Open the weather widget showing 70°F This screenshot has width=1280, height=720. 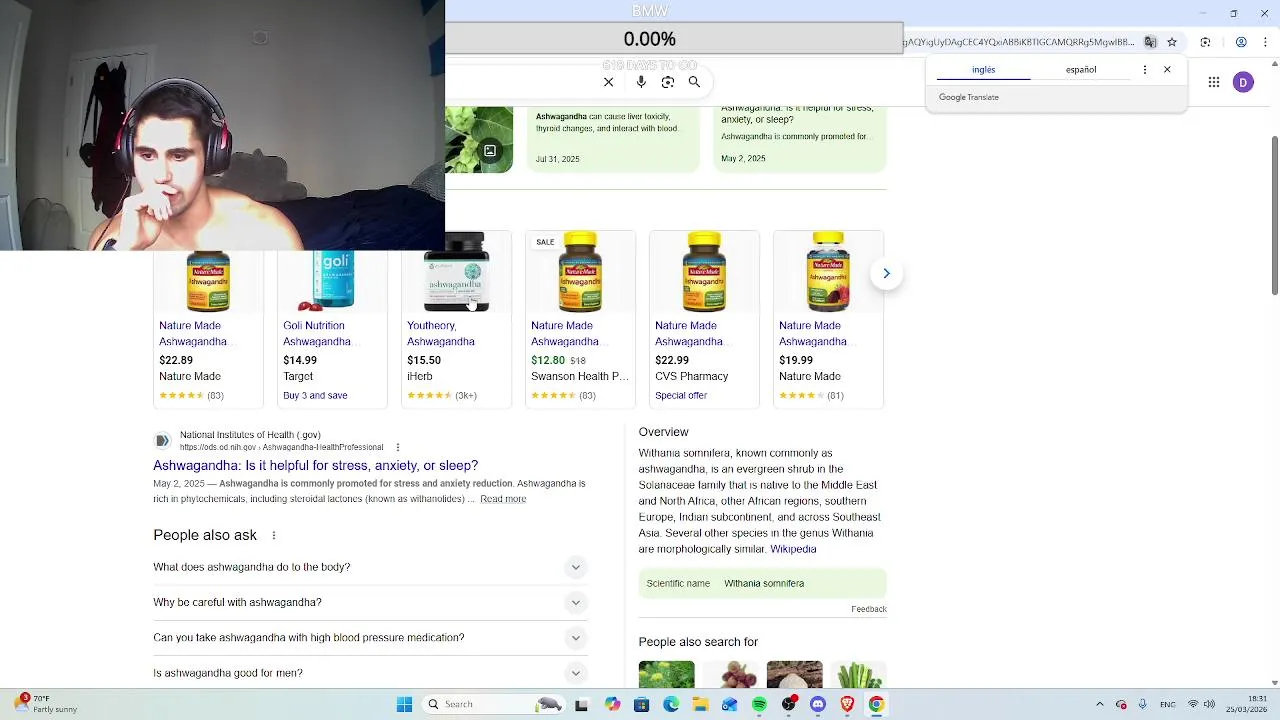(x=46, y=704)
